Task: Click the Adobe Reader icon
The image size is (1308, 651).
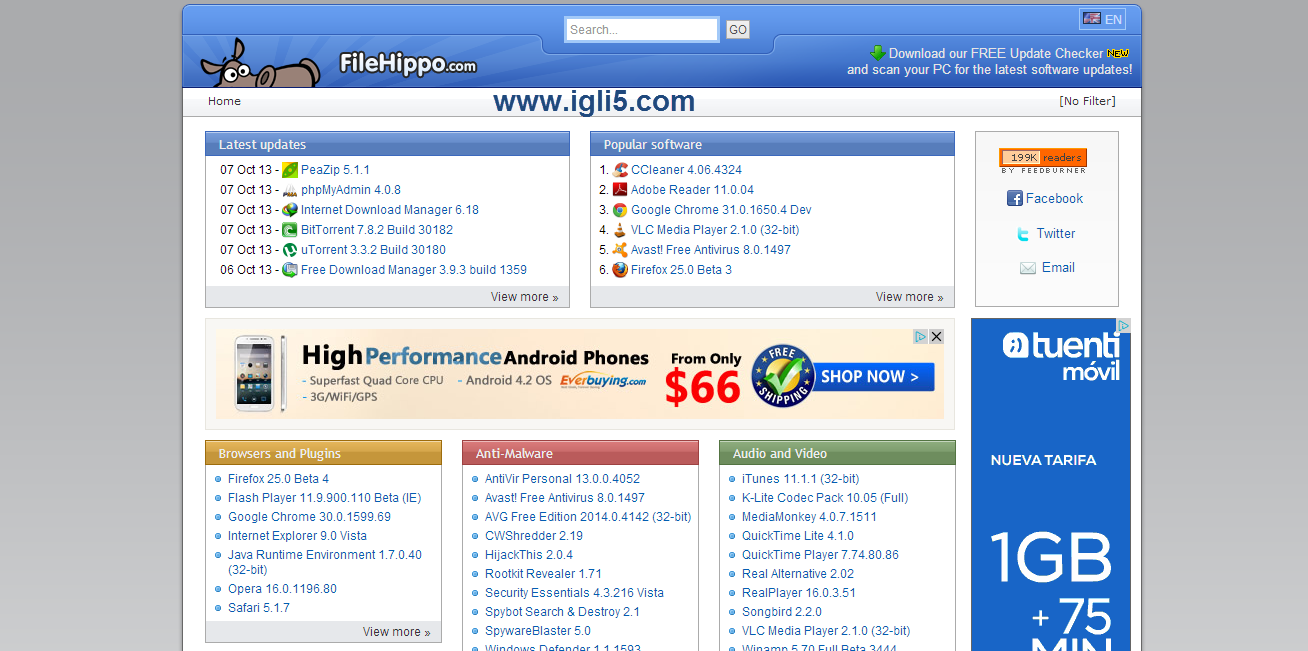Action: point(620,190)
